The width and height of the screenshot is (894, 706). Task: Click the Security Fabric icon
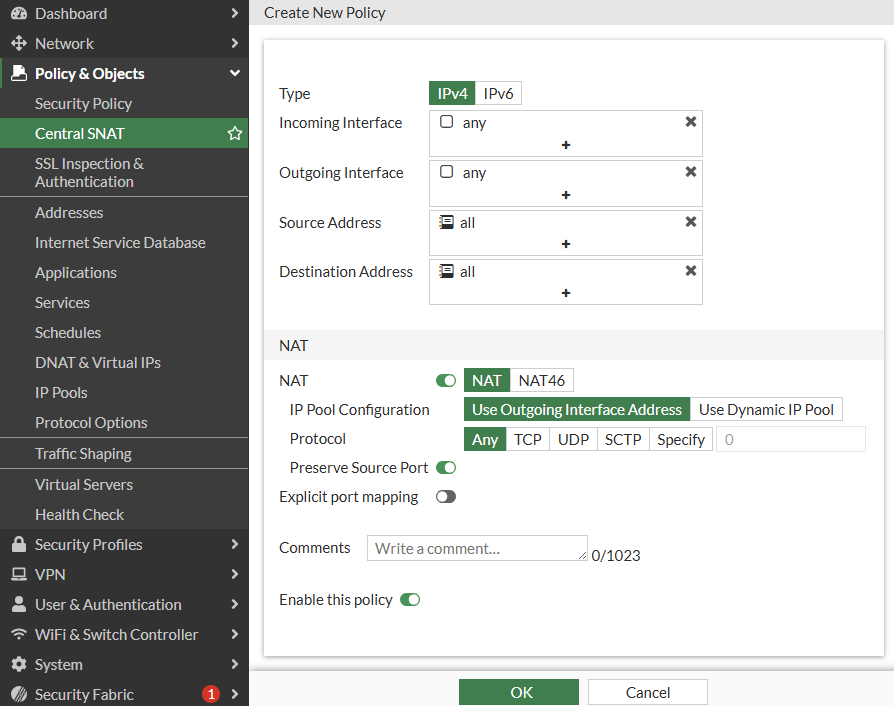click(19, 694)
